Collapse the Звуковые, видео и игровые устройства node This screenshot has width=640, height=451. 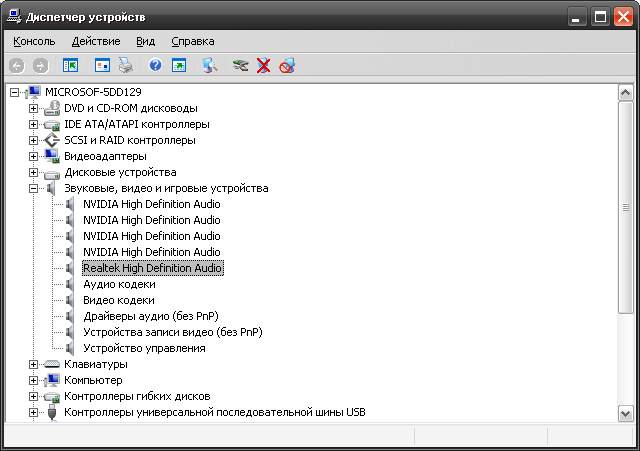coord(33,188)
